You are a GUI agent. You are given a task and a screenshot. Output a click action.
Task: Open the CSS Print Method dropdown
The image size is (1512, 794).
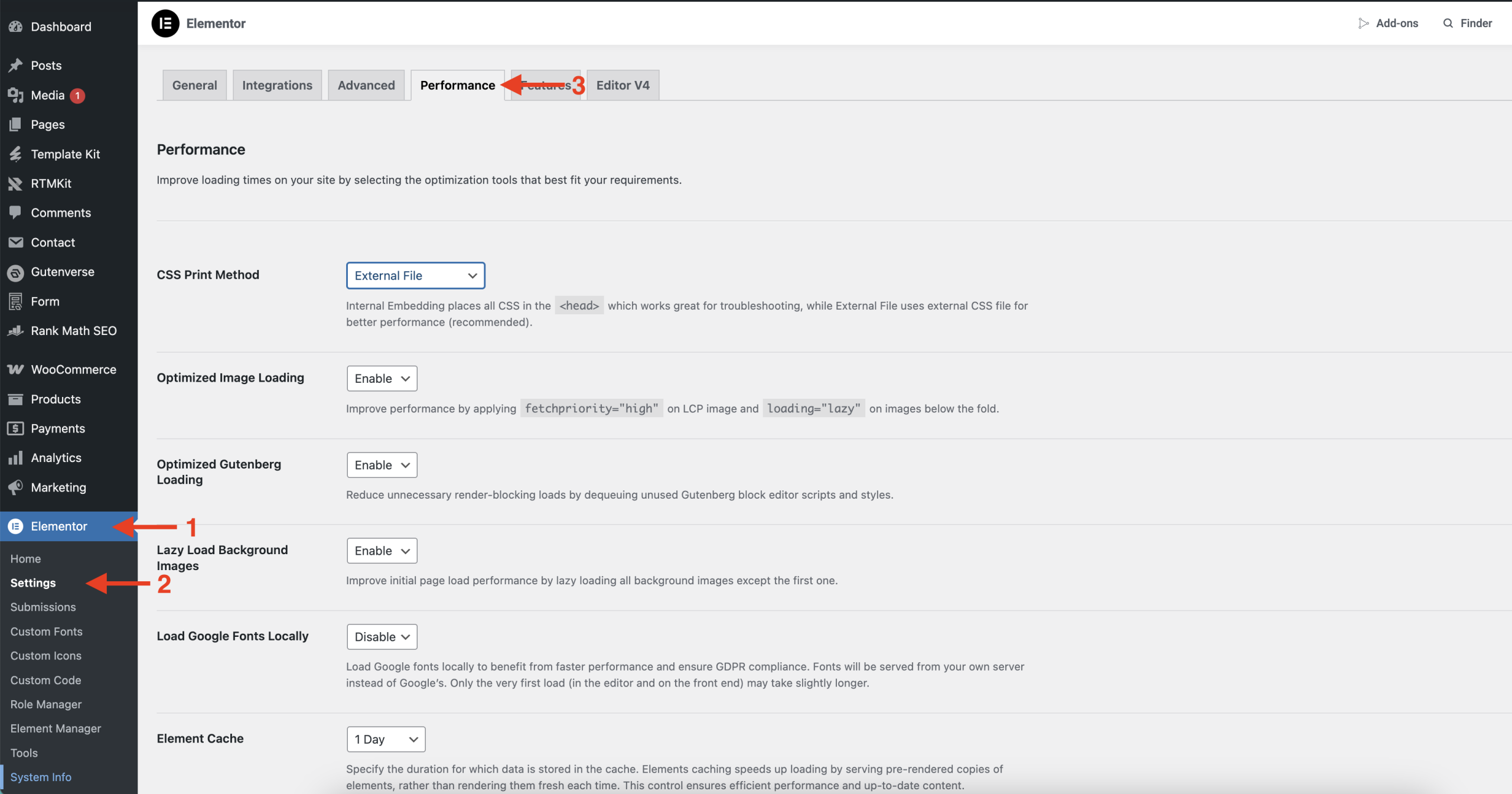pos(415,275)
